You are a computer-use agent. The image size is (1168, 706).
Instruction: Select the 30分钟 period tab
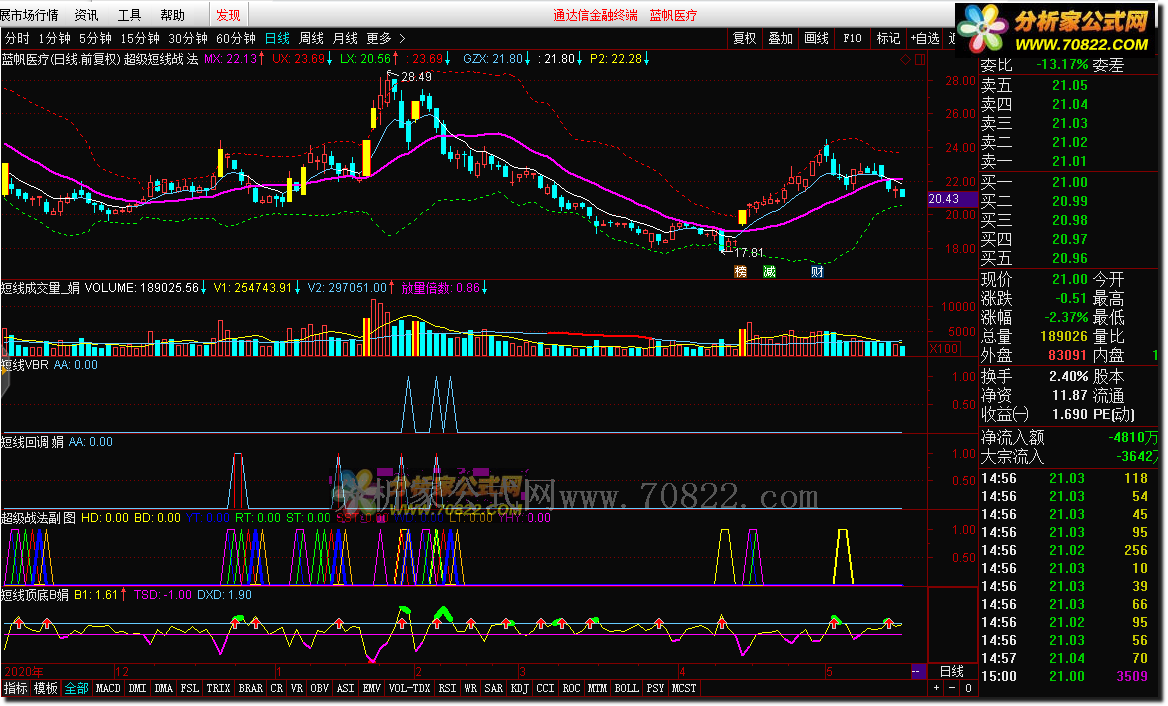(188, 38)
